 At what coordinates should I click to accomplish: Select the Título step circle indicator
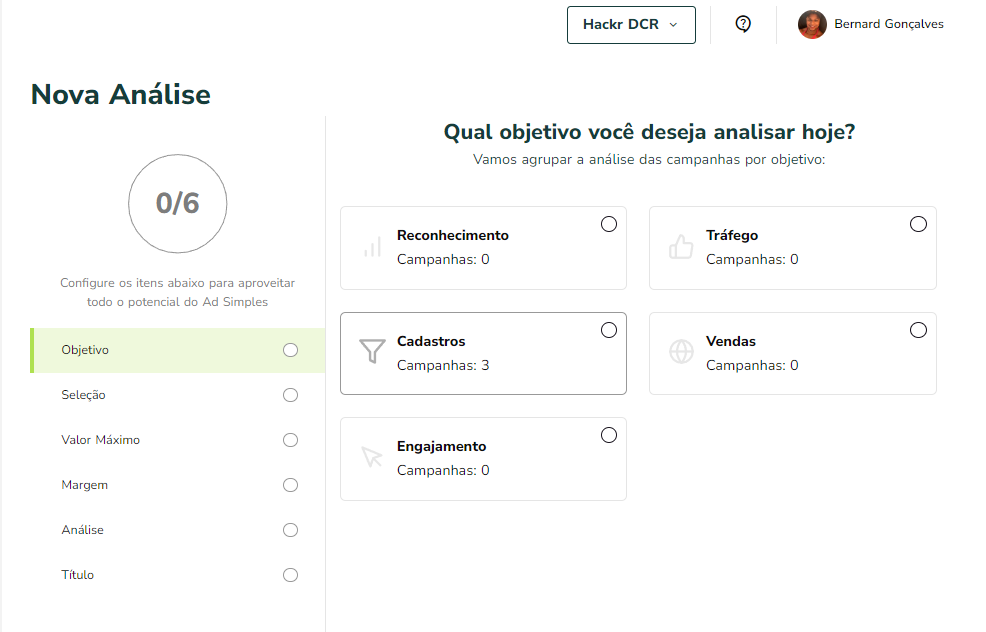pos(290,575)
